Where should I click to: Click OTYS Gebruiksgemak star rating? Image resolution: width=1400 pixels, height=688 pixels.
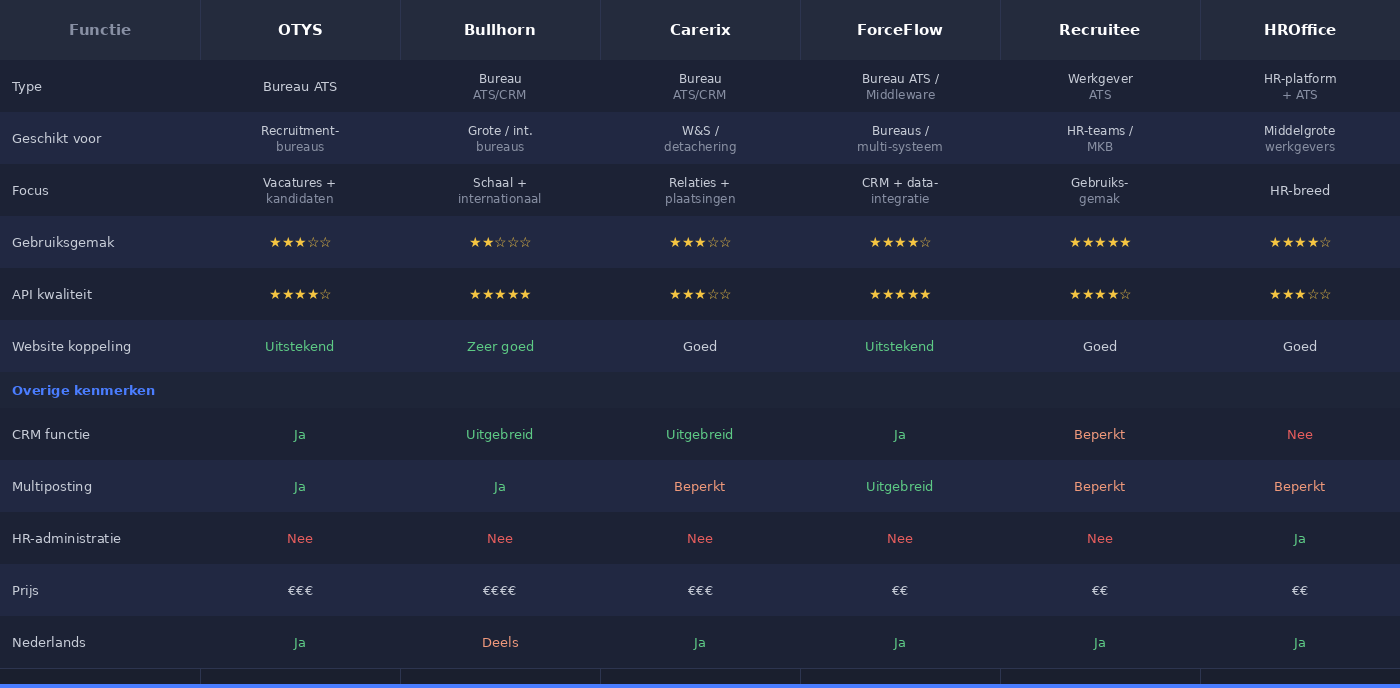[x=300, y=243]
